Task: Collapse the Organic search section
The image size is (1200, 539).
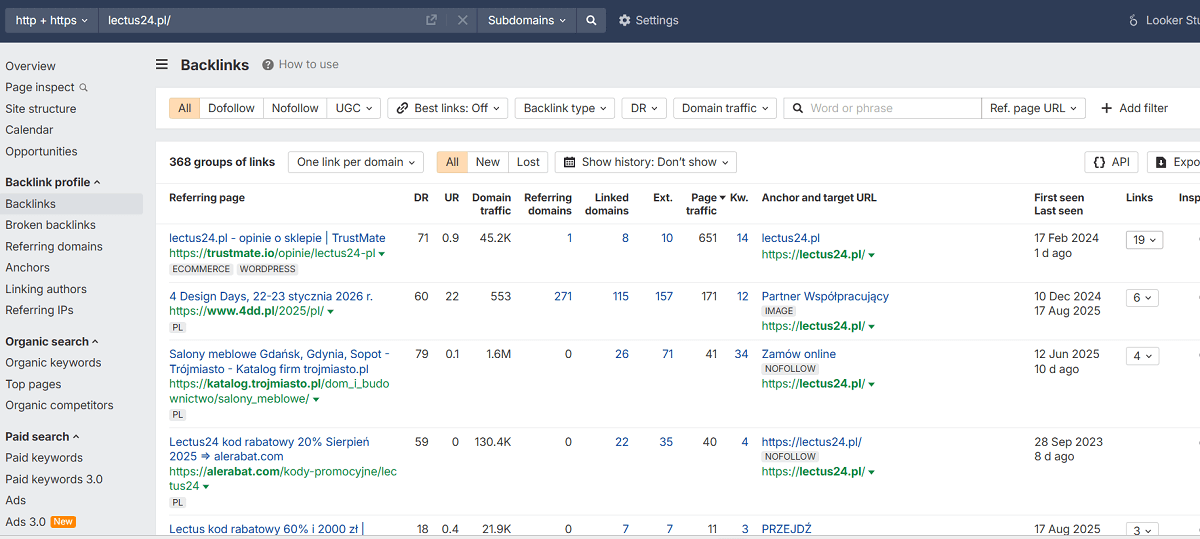Action: 52,341
